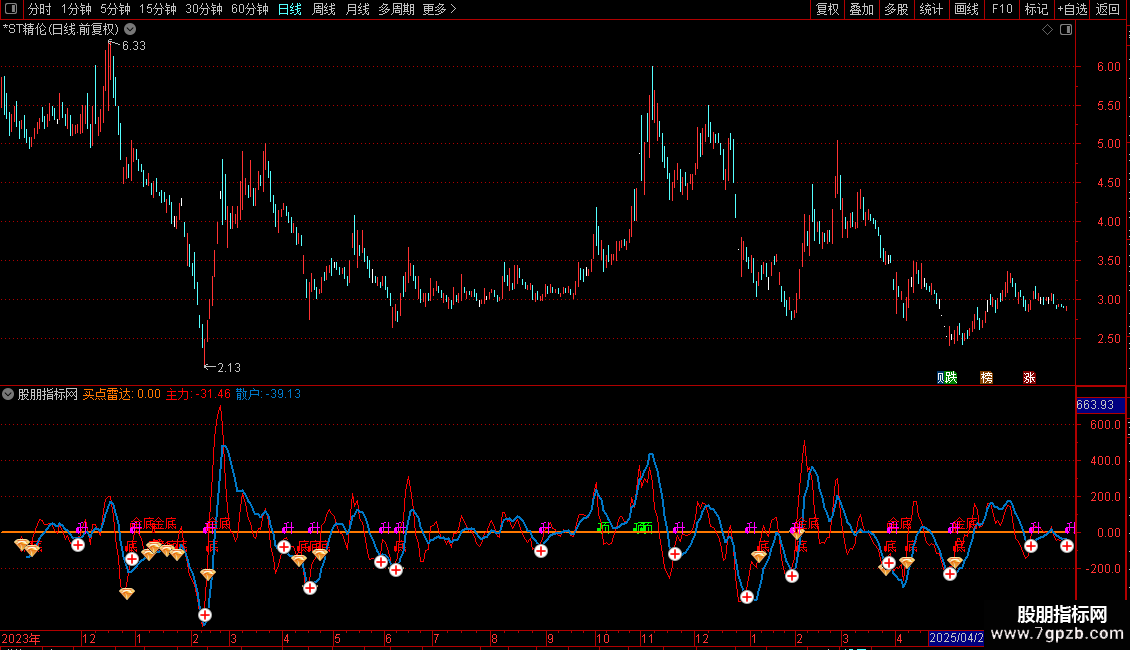Toggle the 叠加 overlay option
The height and width of the screenshot is (650, 1130).
click(x=861, y=9)
